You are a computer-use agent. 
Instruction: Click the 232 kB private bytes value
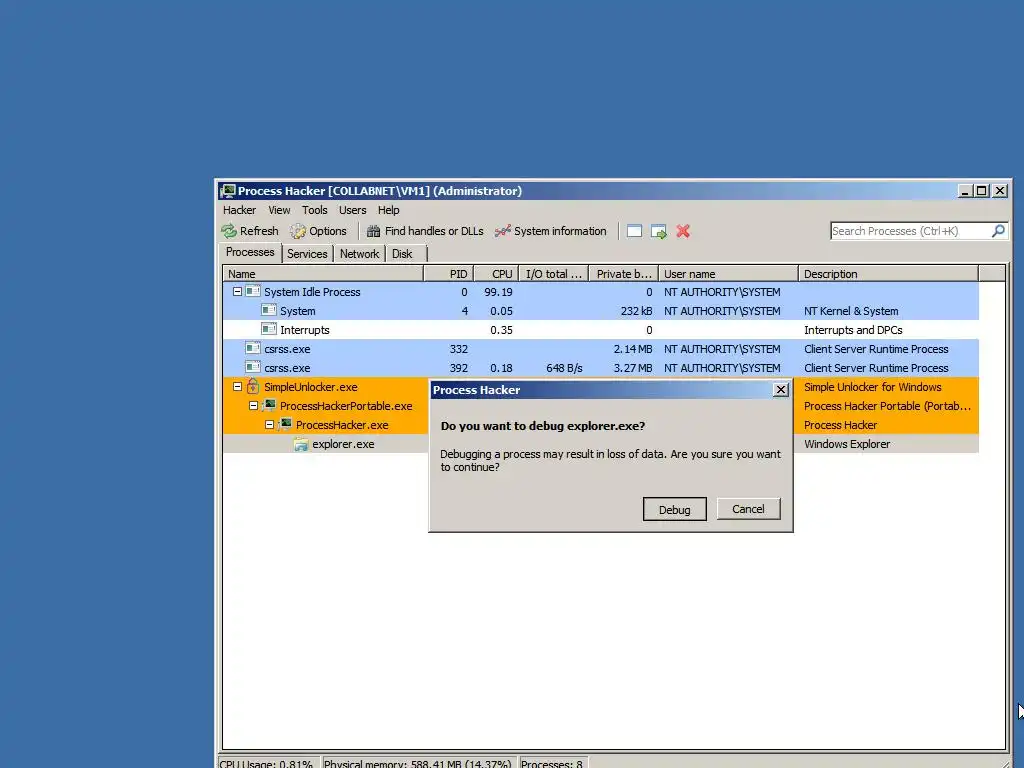coord(637,311)
